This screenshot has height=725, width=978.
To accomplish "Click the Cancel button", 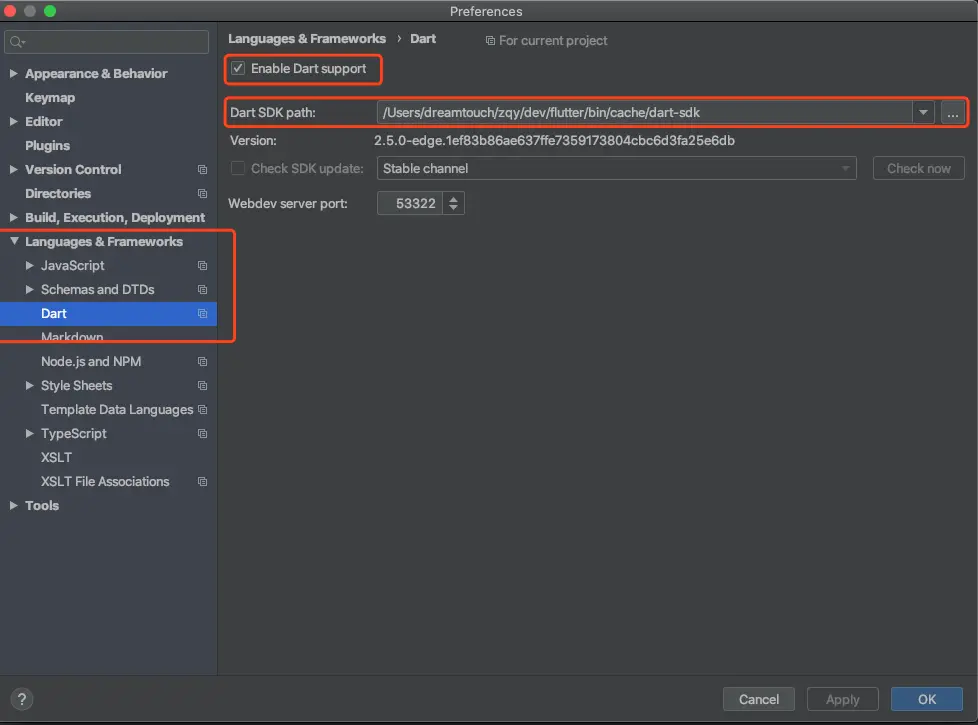I will [x=758, y=699].
